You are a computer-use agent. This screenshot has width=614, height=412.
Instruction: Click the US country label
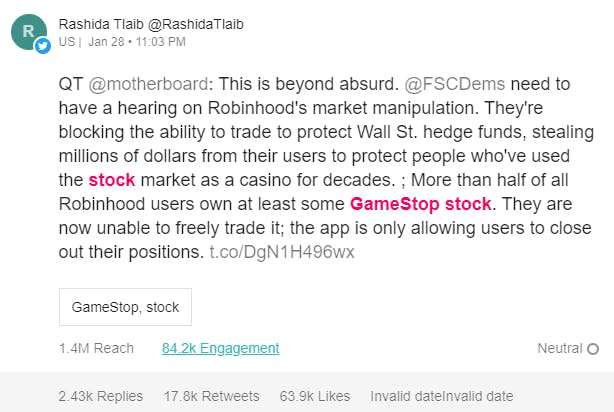(67, 42)
